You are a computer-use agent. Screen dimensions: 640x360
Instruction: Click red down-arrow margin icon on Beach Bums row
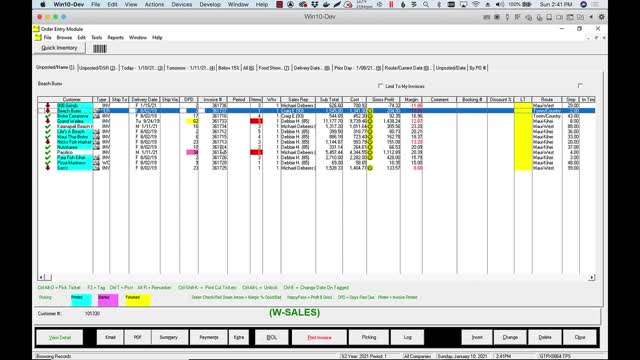coord(48,111)
